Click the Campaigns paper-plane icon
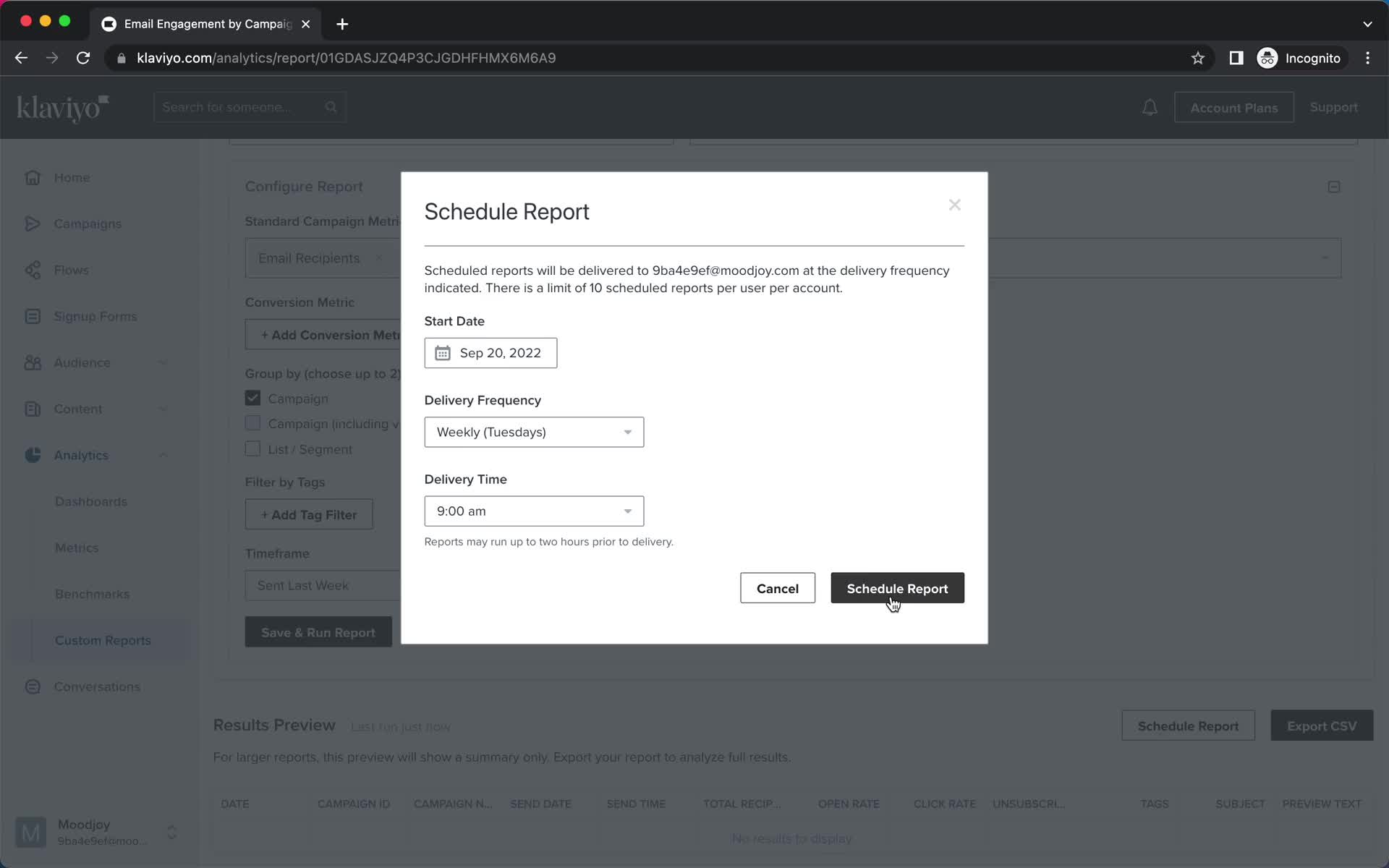Image resolution: width=1389 pixels, height=868 pixels. 33,224
